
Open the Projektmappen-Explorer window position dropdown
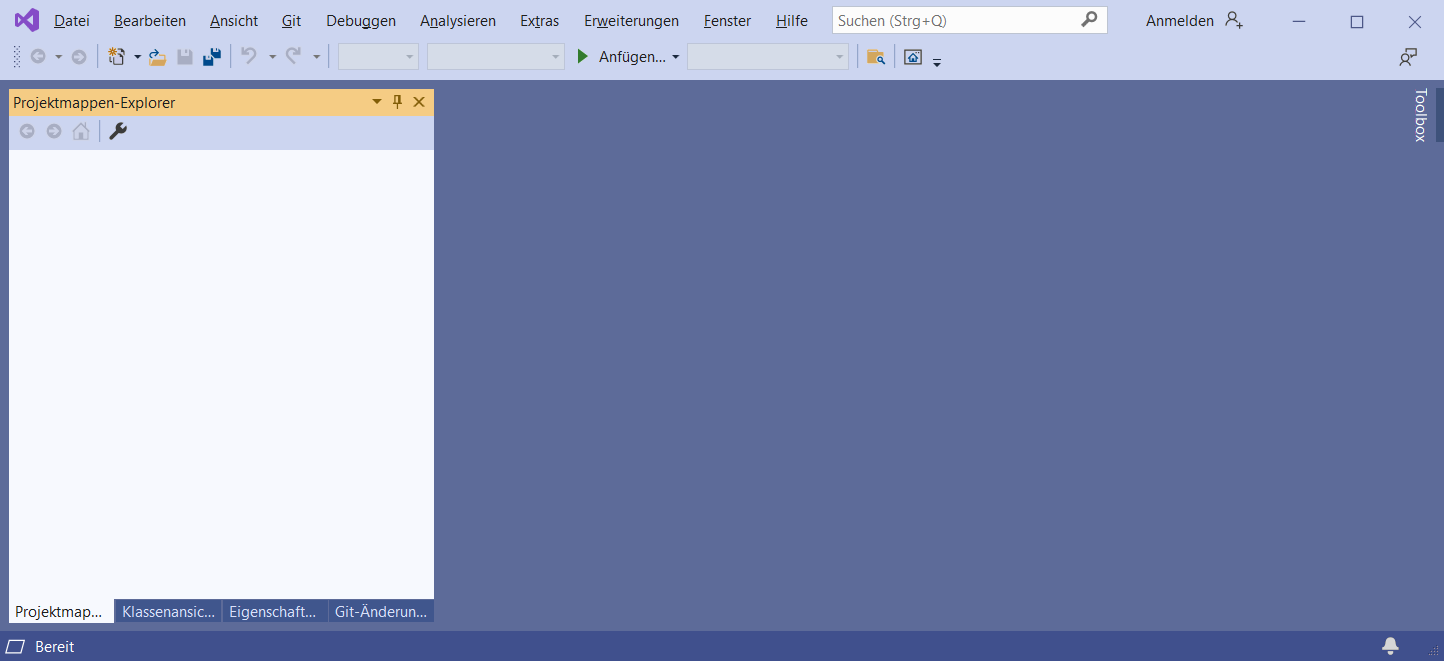(x=376, y=101)
